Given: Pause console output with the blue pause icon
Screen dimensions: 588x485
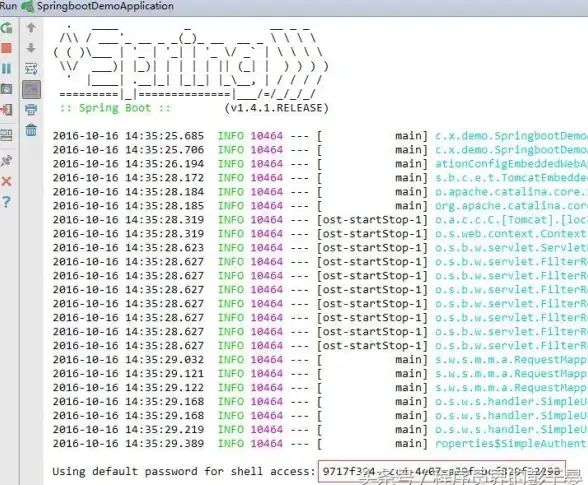Looking at the screenshot, I should 6,69.
